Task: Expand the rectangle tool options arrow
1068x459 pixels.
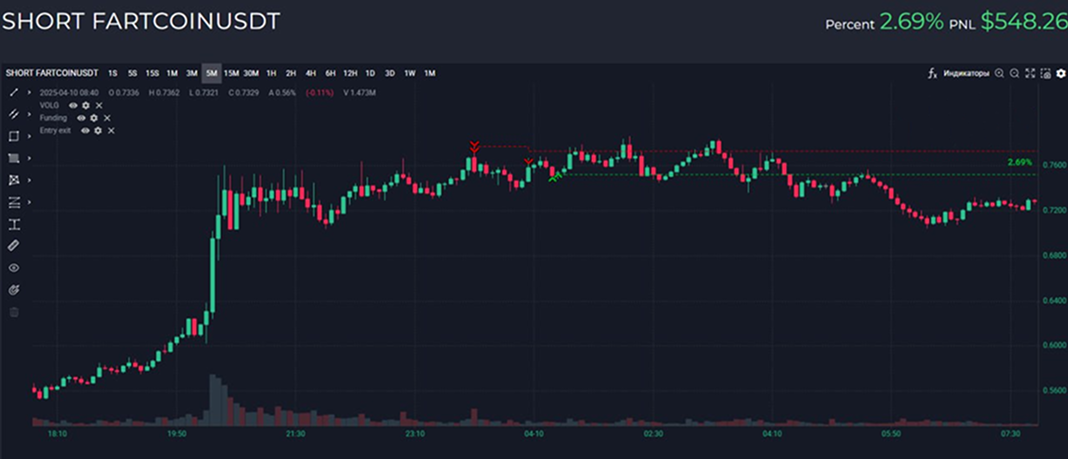Action: point(29,136)
